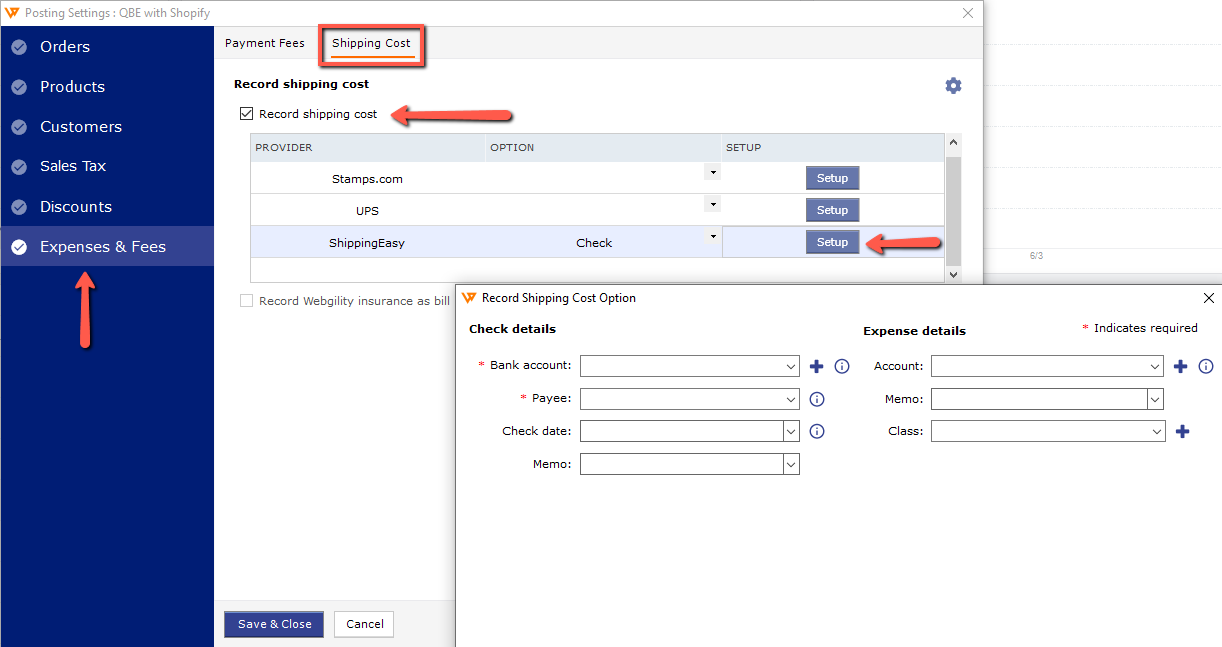
Task: Open the Customers section
Action: pos(107,127)
